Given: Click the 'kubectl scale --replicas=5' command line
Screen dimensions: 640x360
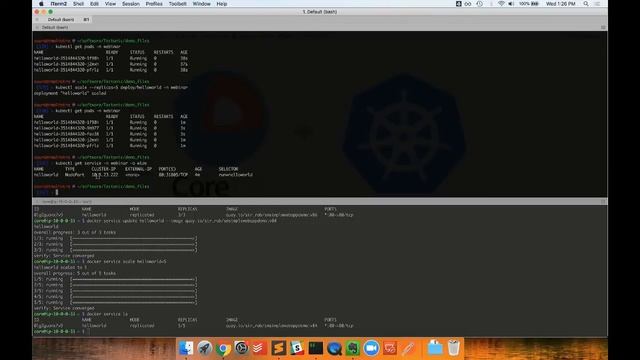Looking at the screenshot, I should pos(121,87).
